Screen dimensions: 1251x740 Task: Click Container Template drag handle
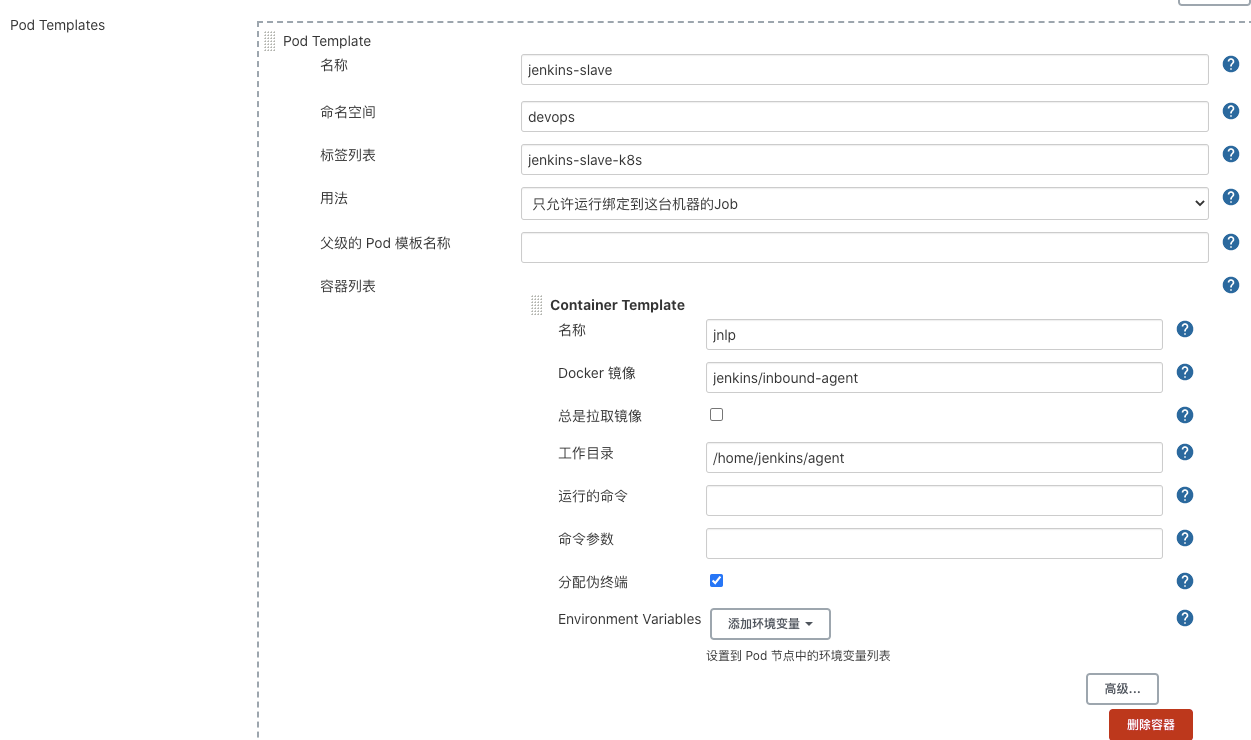537,305
